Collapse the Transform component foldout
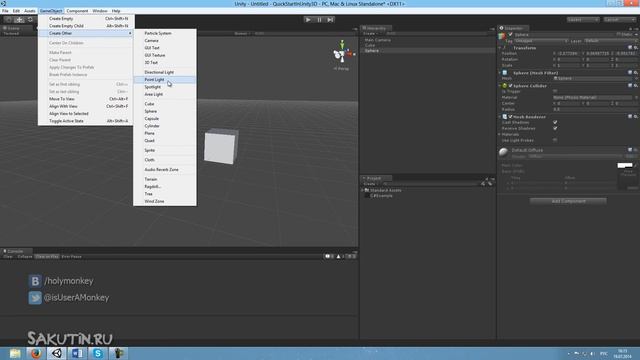This screenshot has height=360, width=640. pos(500,48)
